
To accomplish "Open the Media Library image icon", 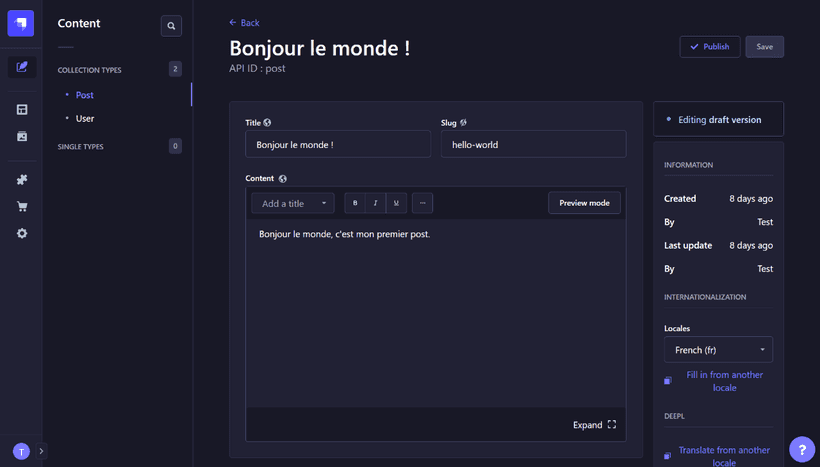I will [x=22, y=136].
